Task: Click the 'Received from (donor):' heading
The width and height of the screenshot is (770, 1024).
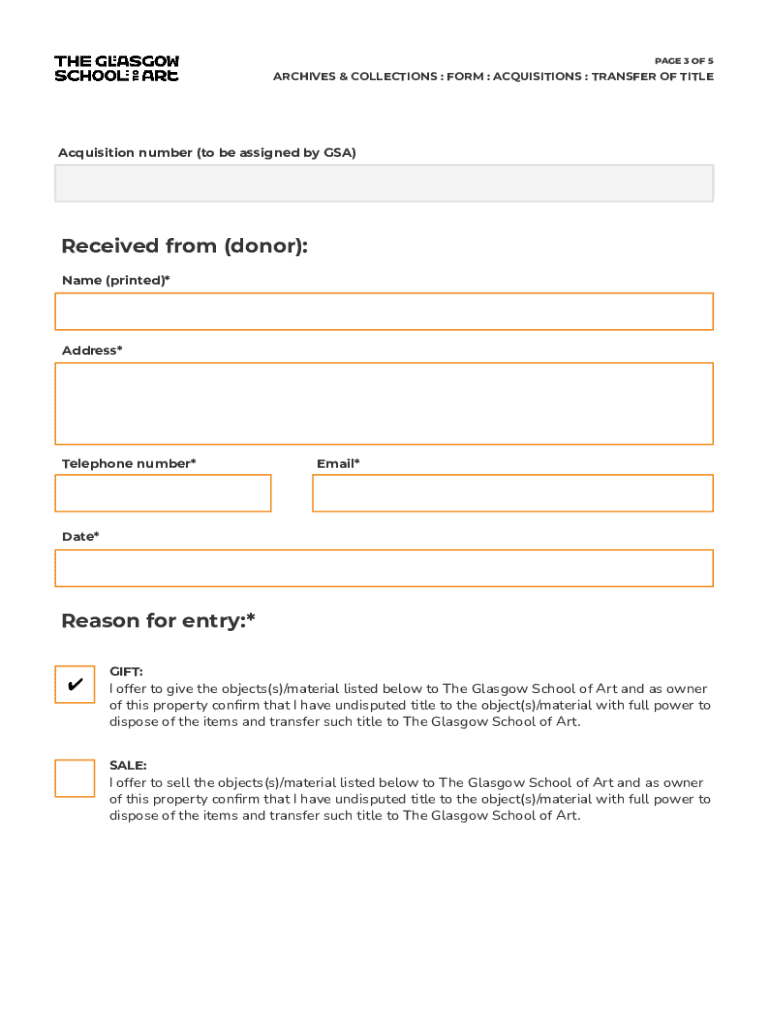Action: click(x=184, y=246)
